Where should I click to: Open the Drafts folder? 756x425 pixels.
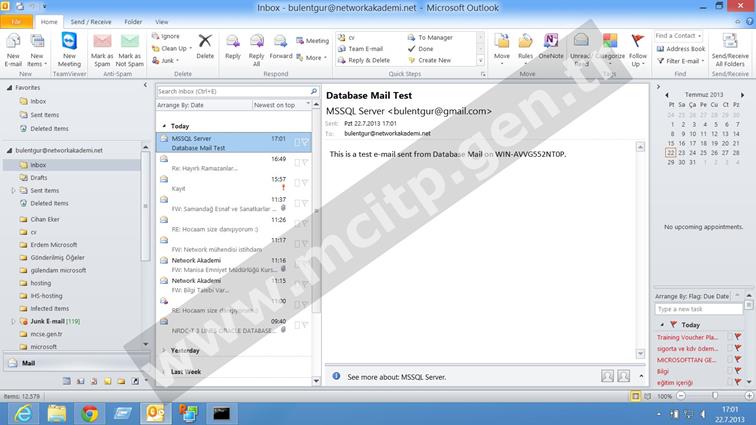click(39, 178)
